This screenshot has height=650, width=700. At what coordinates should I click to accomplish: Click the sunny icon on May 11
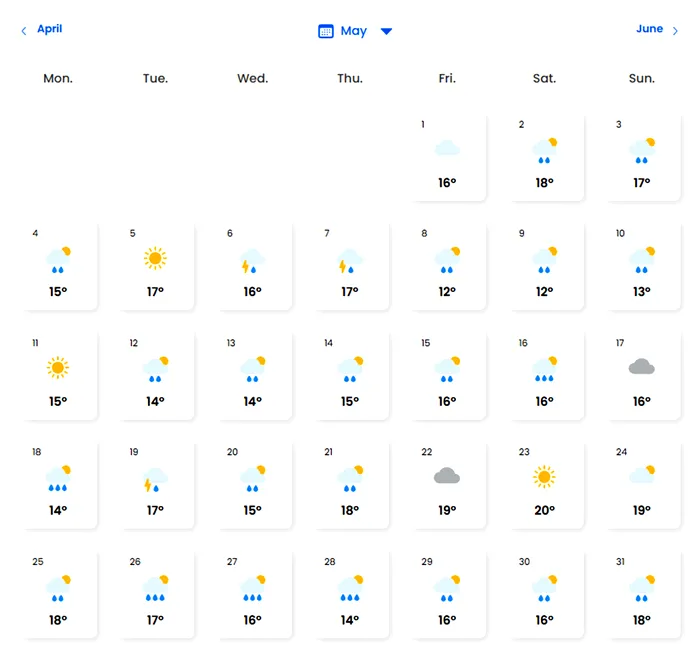pyautogui.click(x=58, y=368)
